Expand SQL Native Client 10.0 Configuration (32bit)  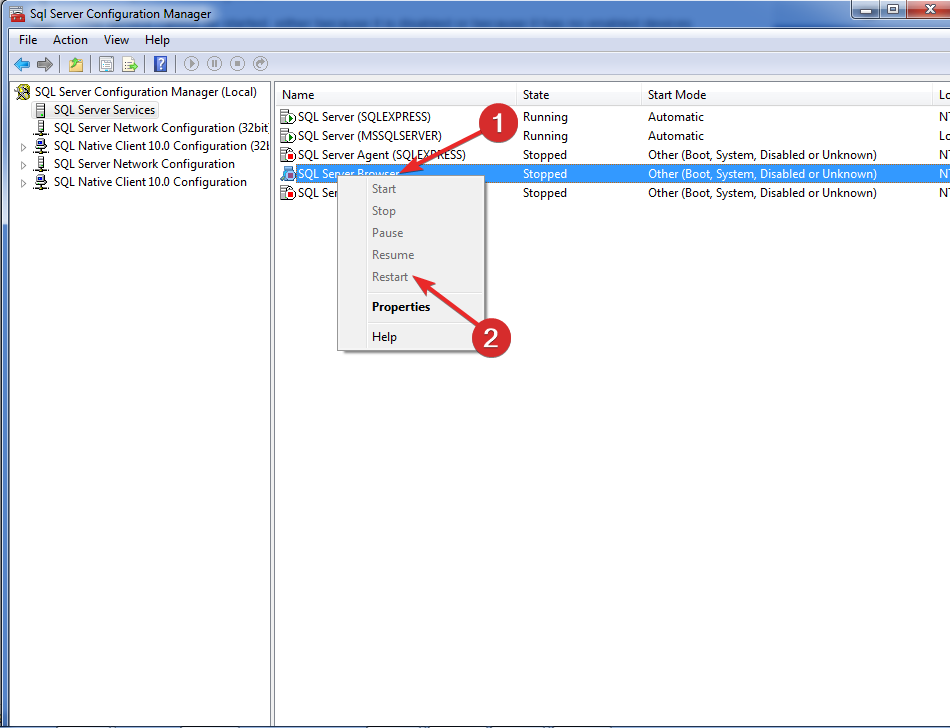coord(23,147)
